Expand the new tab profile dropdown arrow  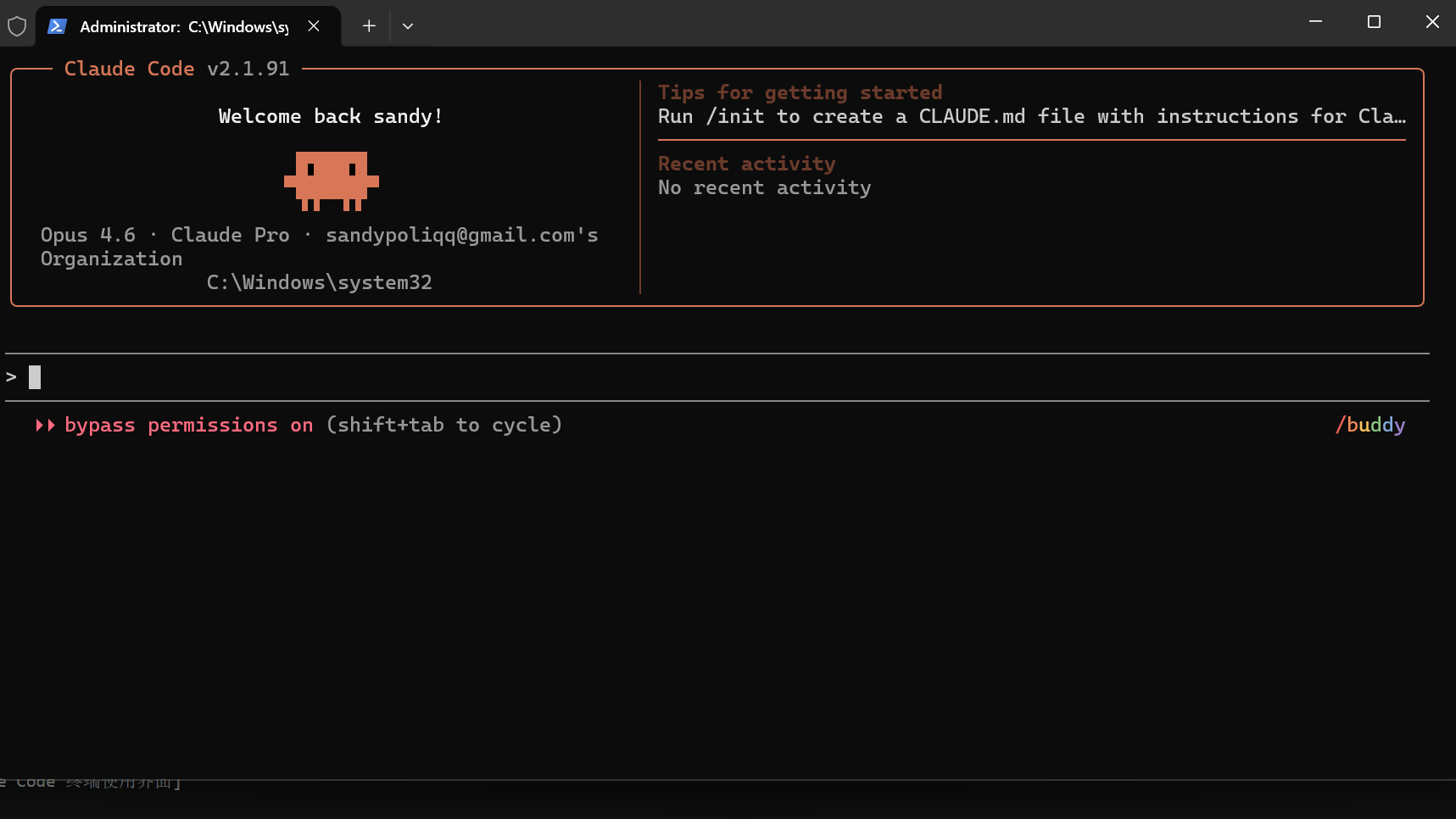[408, 26]
